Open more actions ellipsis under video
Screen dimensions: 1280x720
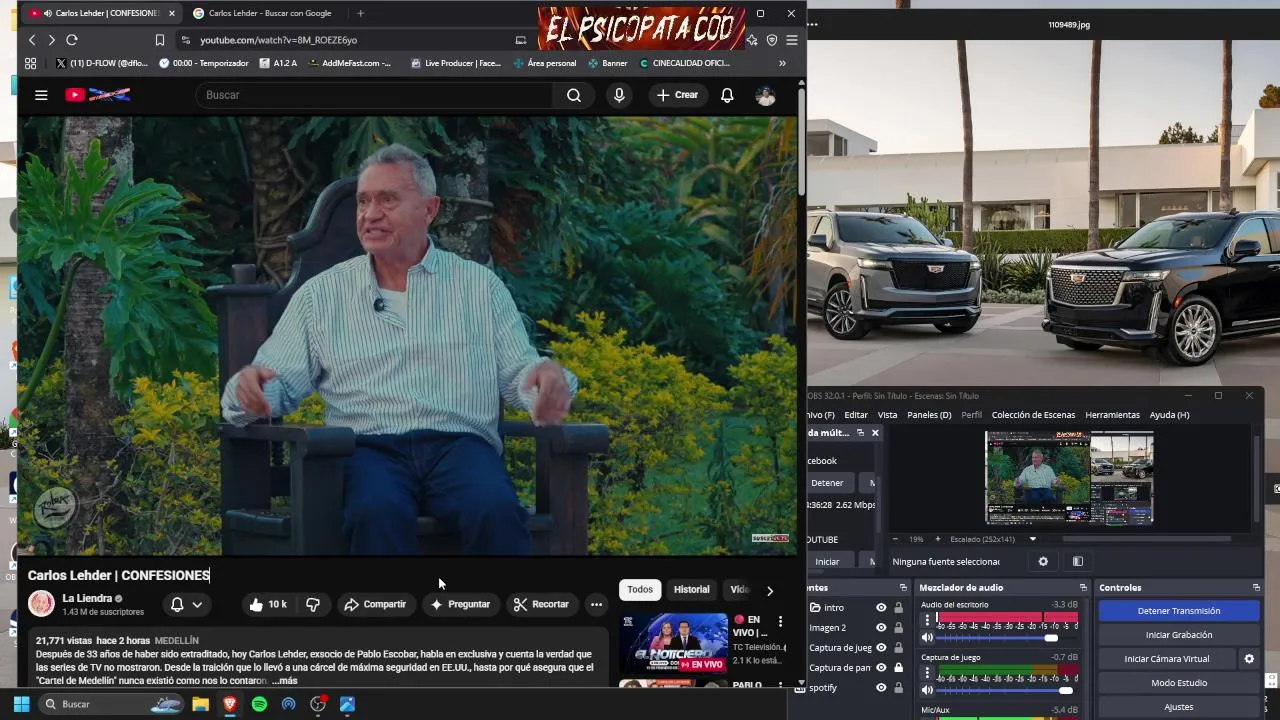596,604
